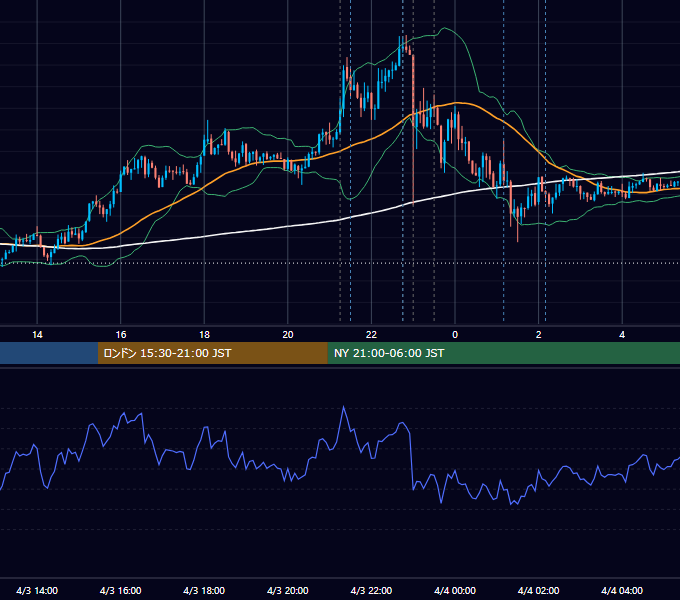Image resolution: width=680 pixels, height=600 pixels.
Task: Click the 4 label on the price chart axis
Action: pyautogui.click(x=622, y=335)
